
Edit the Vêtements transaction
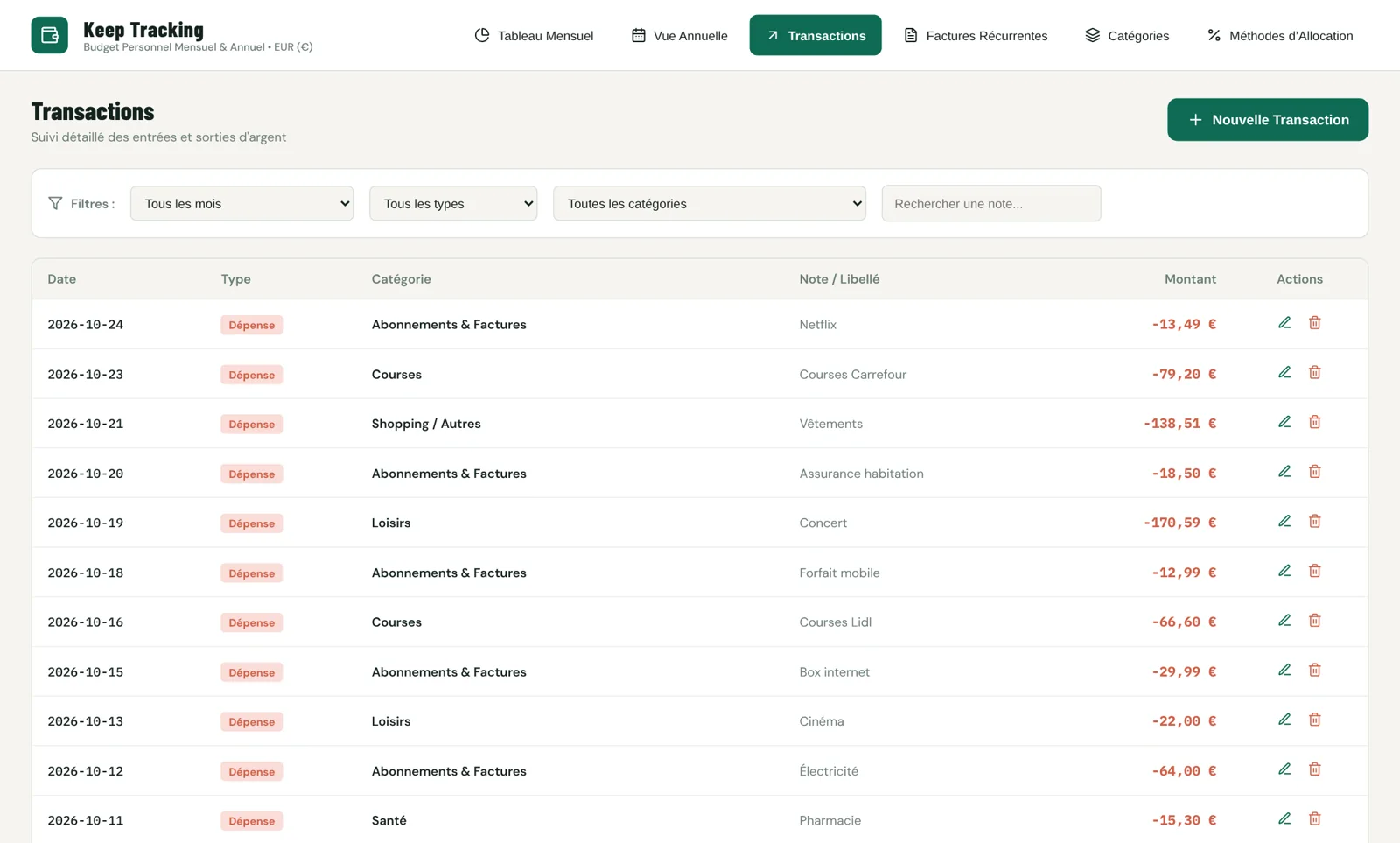pos(1284,422)
